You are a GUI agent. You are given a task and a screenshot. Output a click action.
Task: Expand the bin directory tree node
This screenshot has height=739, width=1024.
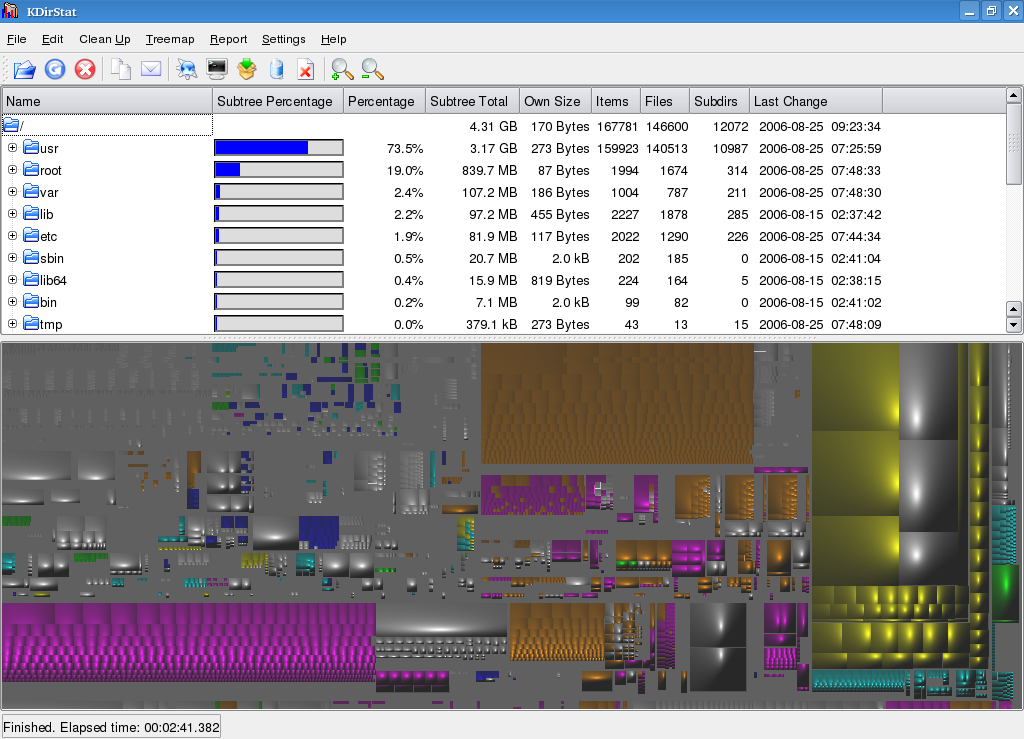coord(12,302)
